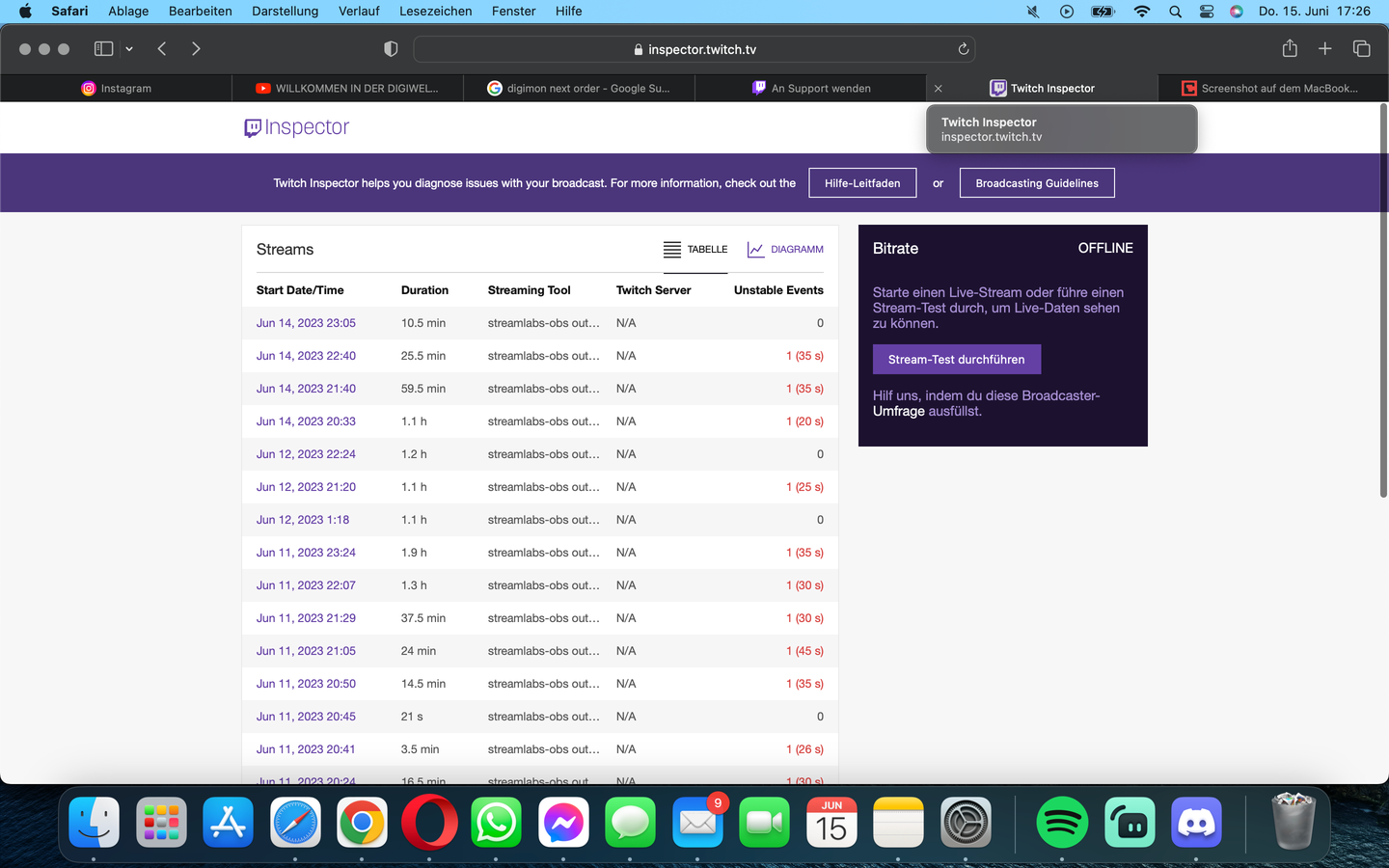Switch to the Instagram tab
The width and height of the screenshot is (1389, 868).
click(x=117, y=88)
